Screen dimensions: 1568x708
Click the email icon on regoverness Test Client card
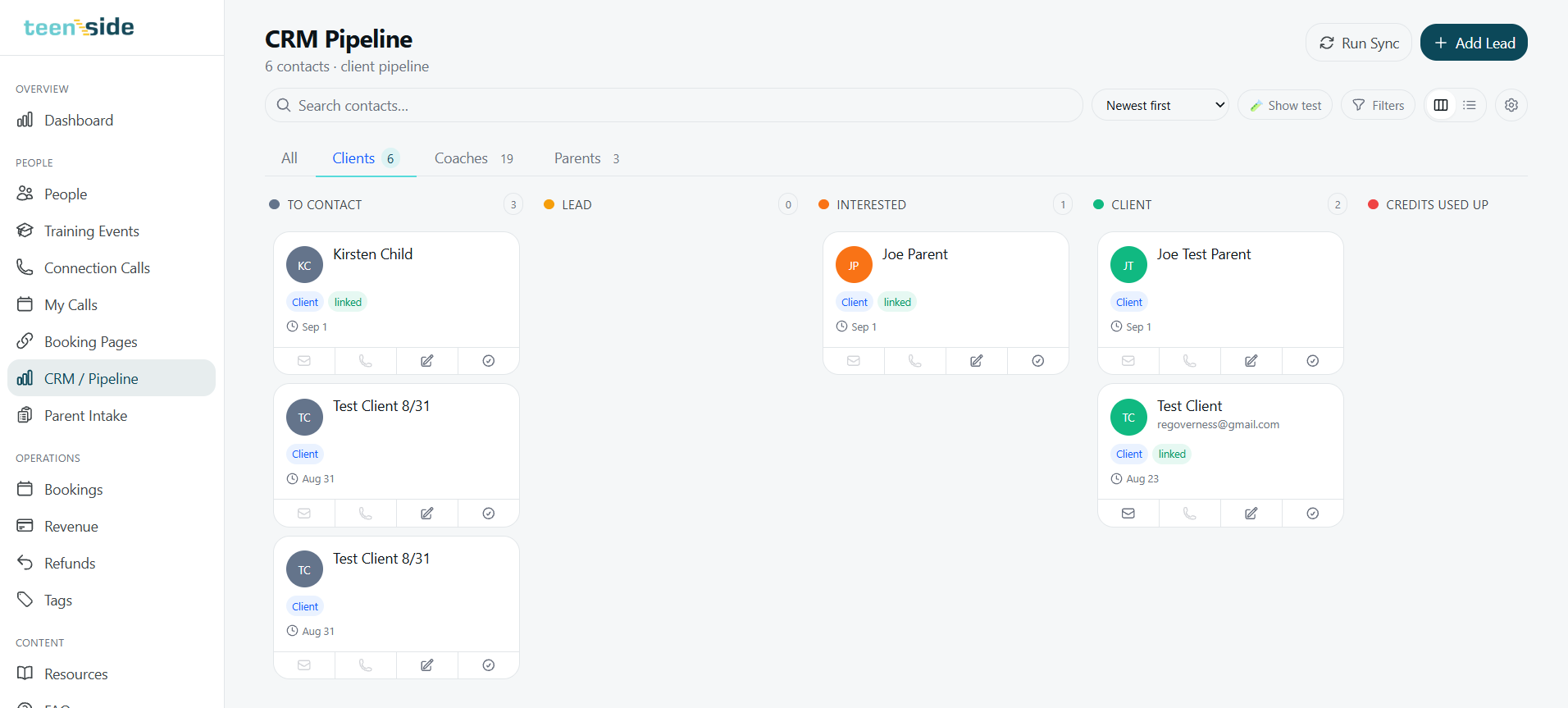coord(1128,514)
